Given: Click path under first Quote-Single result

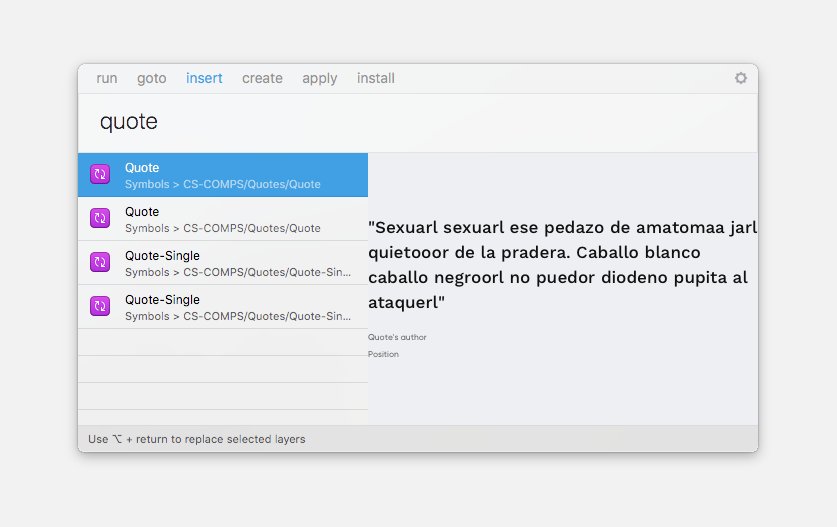Looking at the screenshot, I should pos(238,272).
